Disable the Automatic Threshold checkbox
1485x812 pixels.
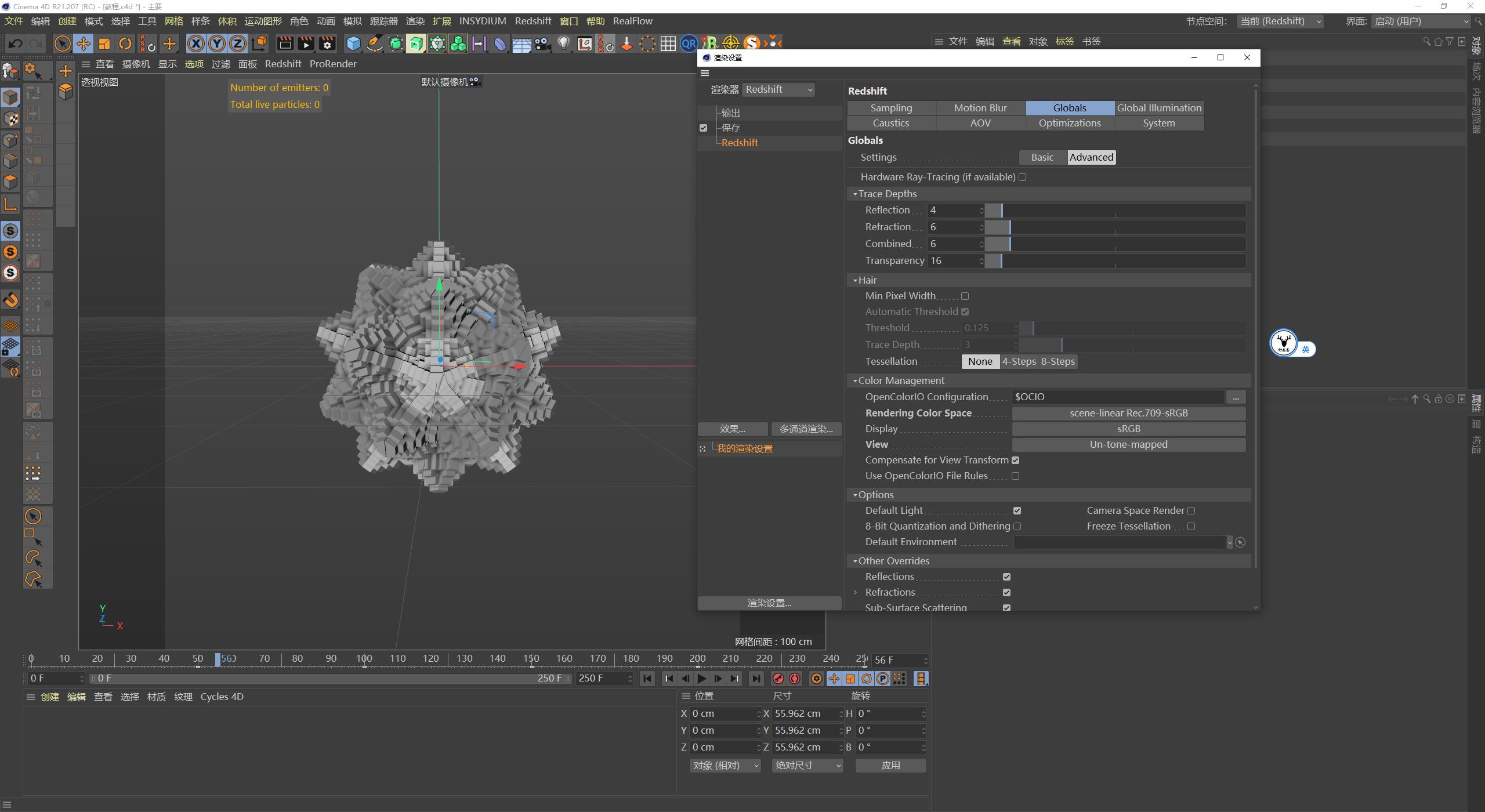coord(965,311)
